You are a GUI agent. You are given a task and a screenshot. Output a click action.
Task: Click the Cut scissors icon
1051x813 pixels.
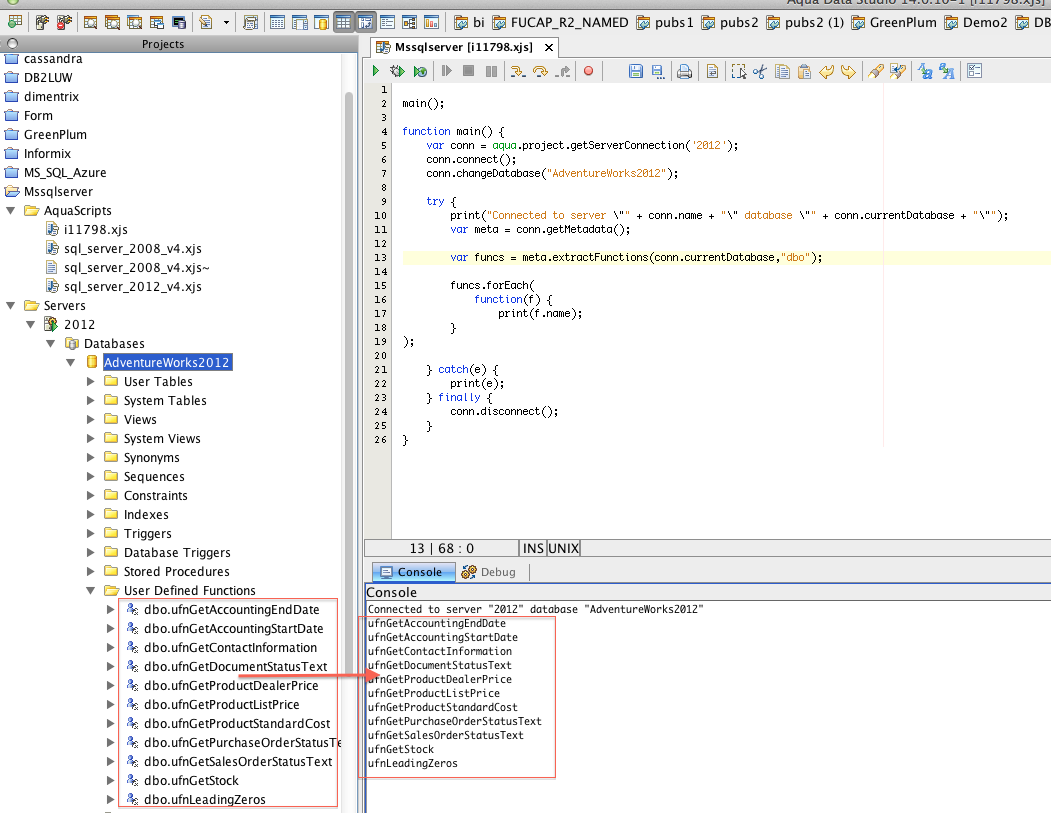759,71
